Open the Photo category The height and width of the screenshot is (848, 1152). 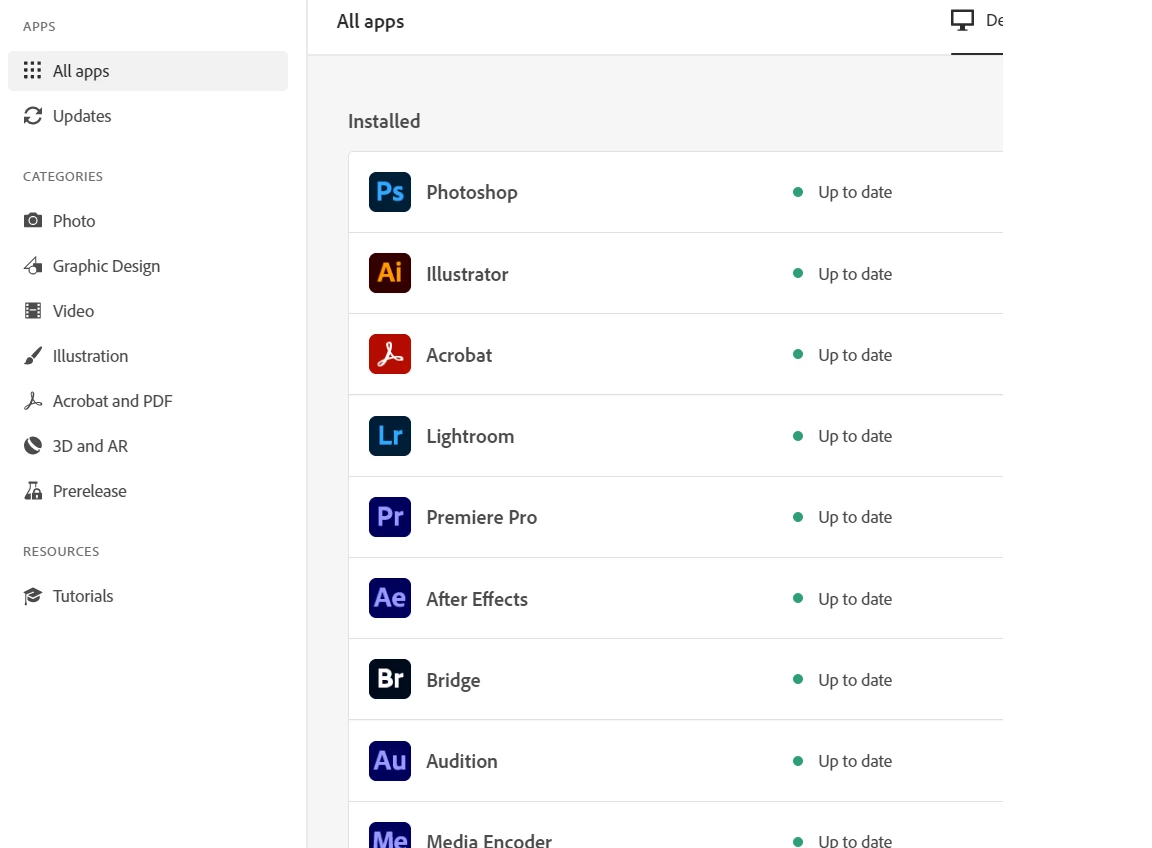[148, 220]
